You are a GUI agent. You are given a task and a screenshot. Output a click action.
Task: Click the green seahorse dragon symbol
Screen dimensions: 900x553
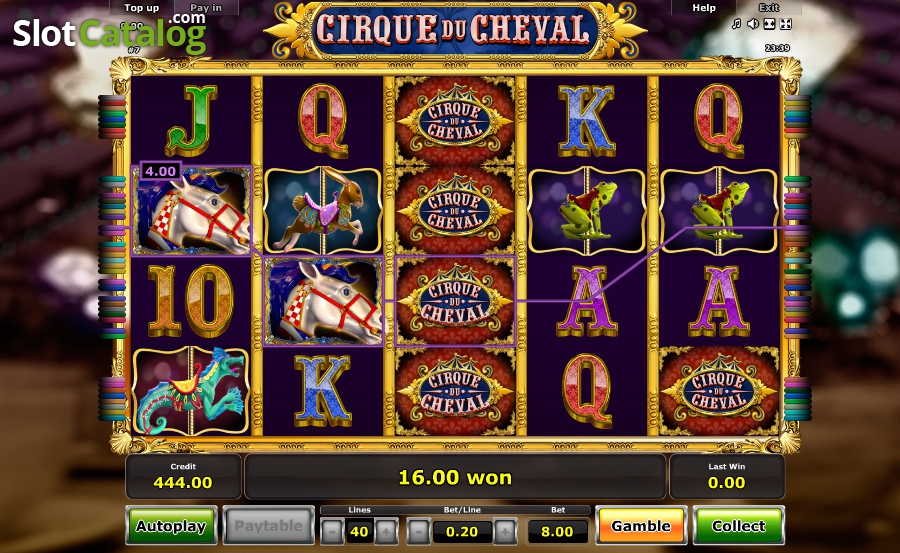191,390
